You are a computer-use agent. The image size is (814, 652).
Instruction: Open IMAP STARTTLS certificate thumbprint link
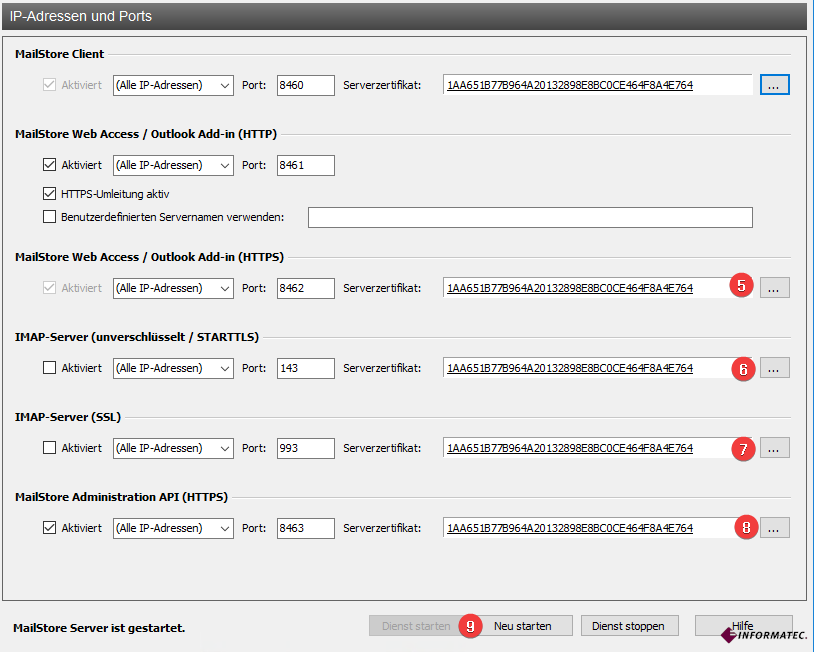click(570, 368)
